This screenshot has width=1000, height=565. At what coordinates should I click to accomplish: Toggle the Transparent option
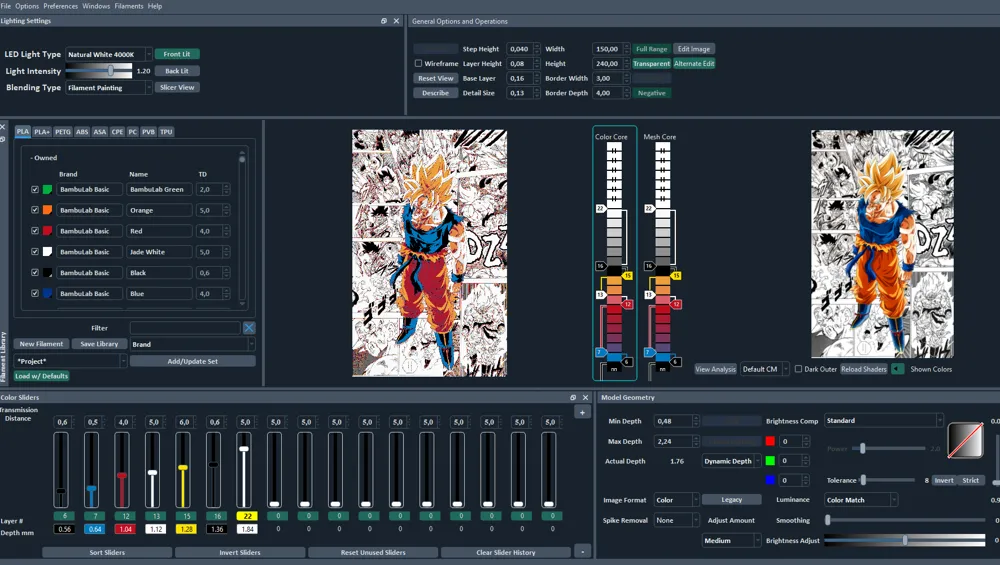pos(651,64)
